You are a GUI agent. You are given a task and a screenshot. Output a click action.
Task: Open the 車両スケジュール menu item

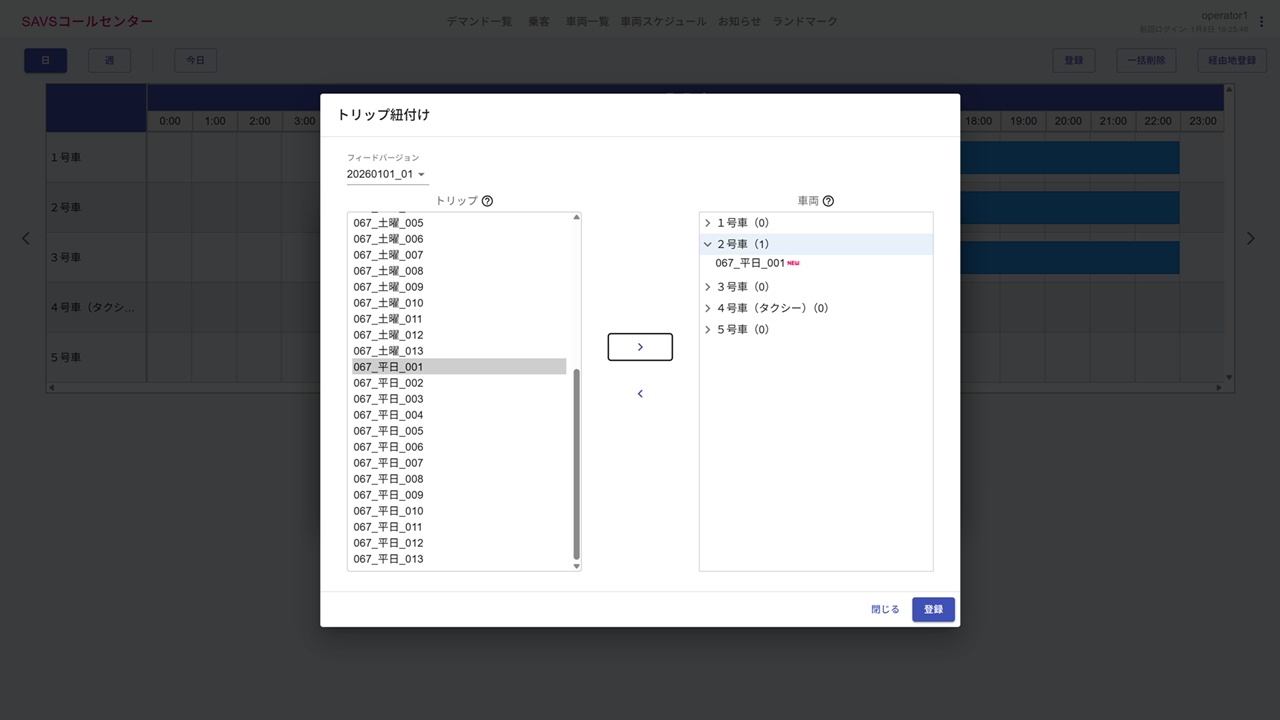click(x=663, y=21)
